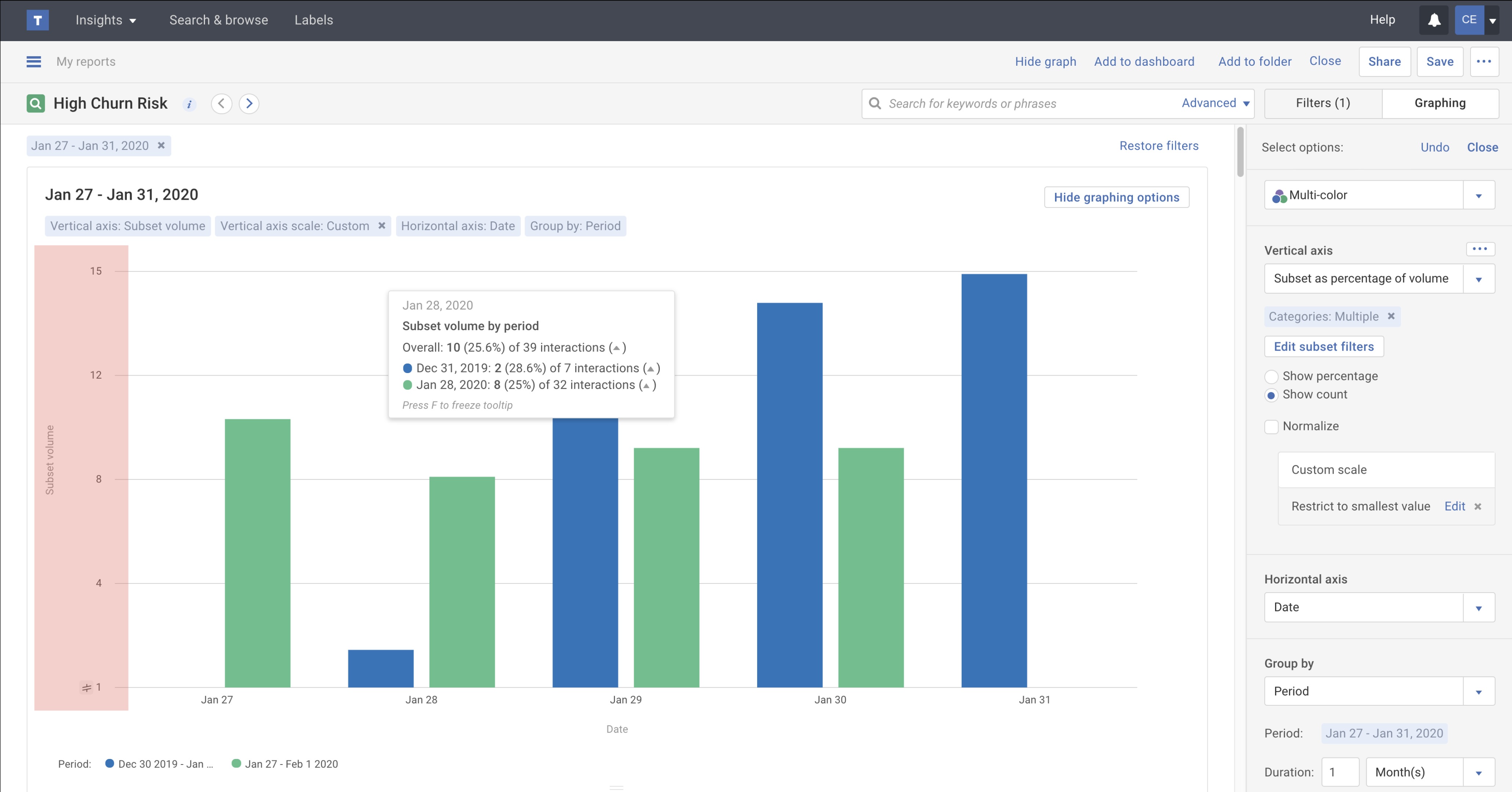The image size is (1512, 792).
Task: Open the Insights menu
Action: point(106,20)
